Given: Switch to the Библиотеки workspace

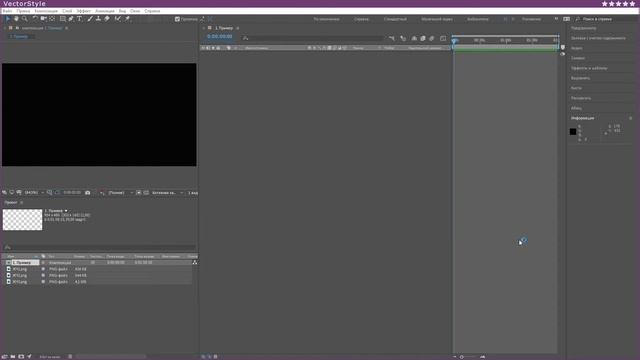Looking at the screenshot, I should tap(478, 19).
